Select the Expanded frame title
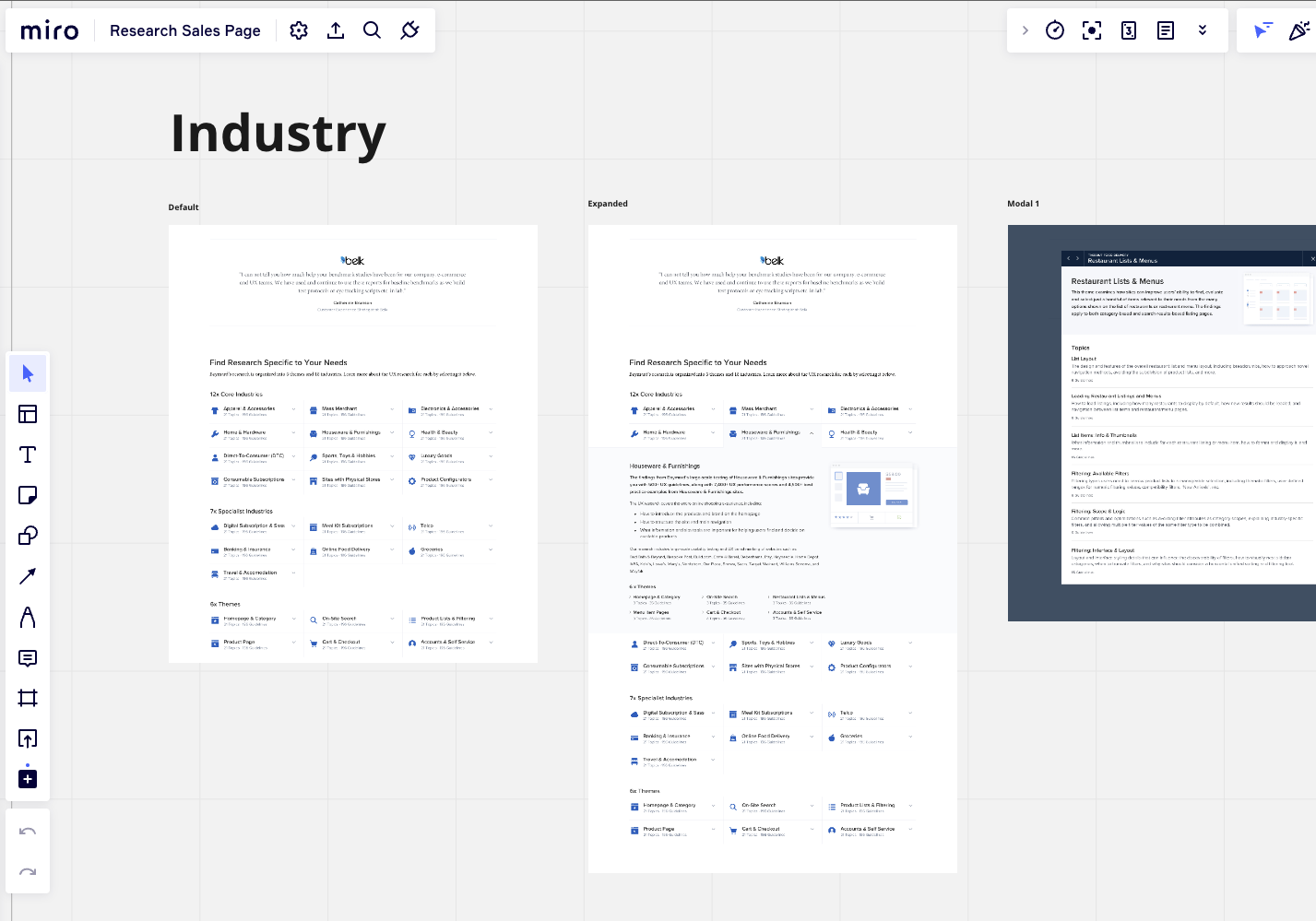The width and height of the screenshot is (1316, 921). pos(608,204)
